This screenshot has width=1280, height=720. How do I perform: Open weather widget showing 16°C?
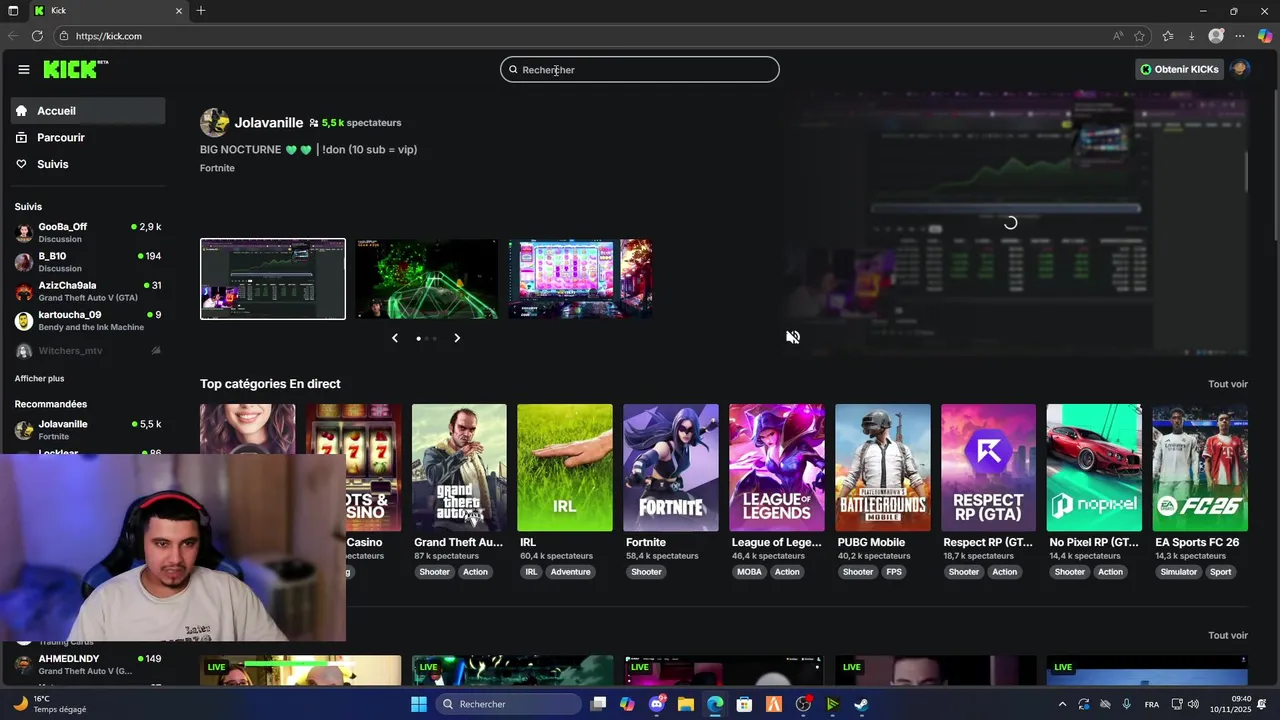click(x=50, y=704)
